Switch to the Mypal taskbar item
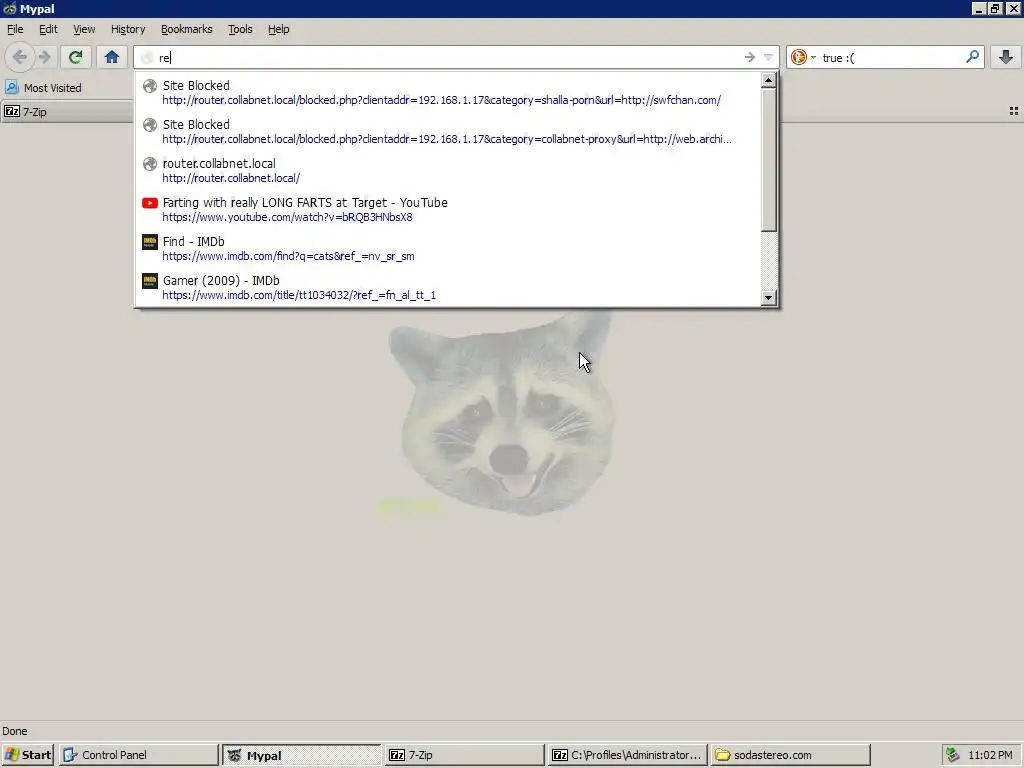 [302, 755]
